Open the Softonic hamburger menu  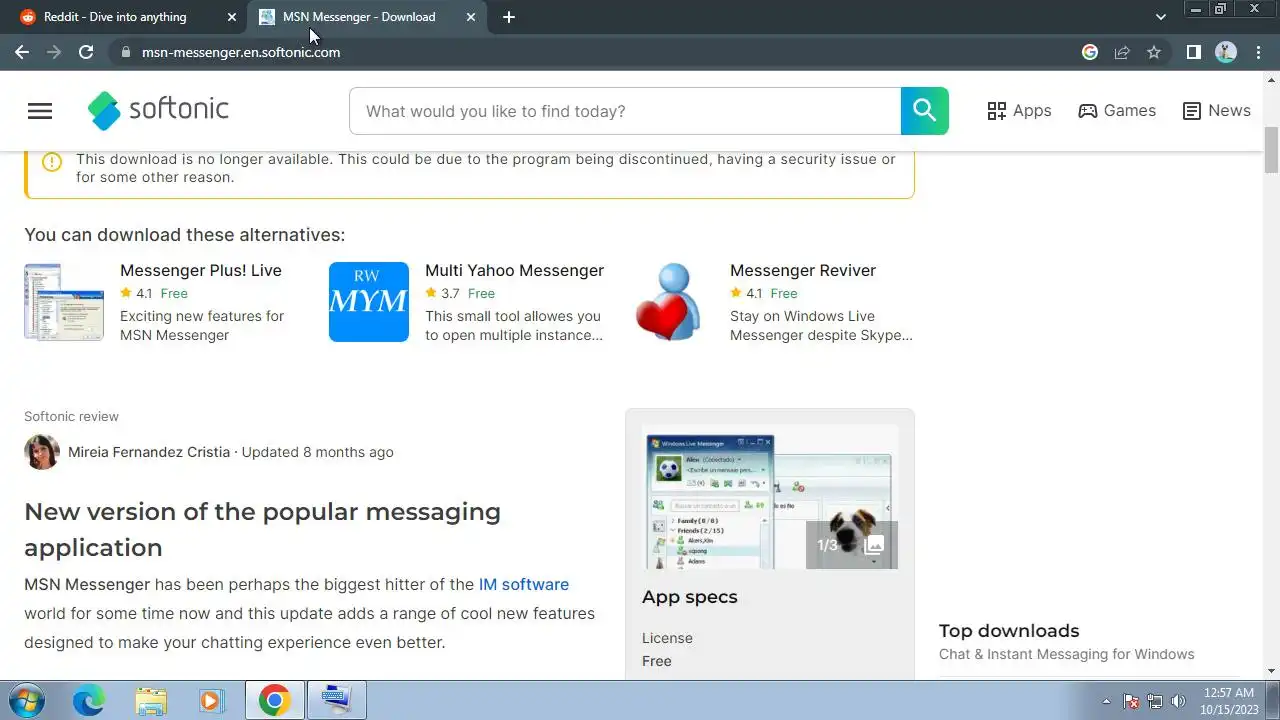(x=40, y=111)
